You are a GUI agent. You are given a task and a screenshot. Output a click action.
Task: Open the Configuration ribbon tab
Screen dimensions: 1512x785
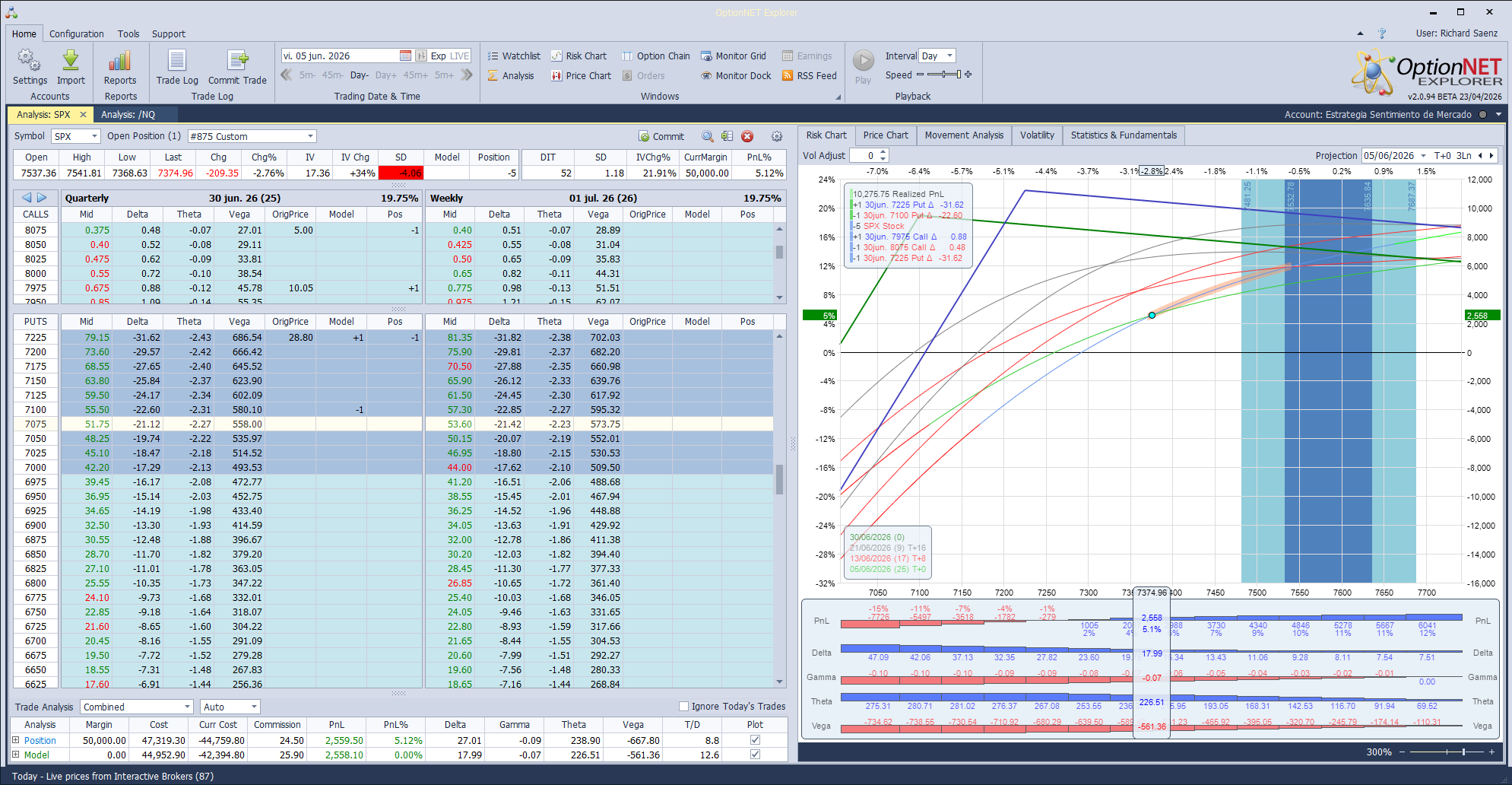click(x=77, y=33)
